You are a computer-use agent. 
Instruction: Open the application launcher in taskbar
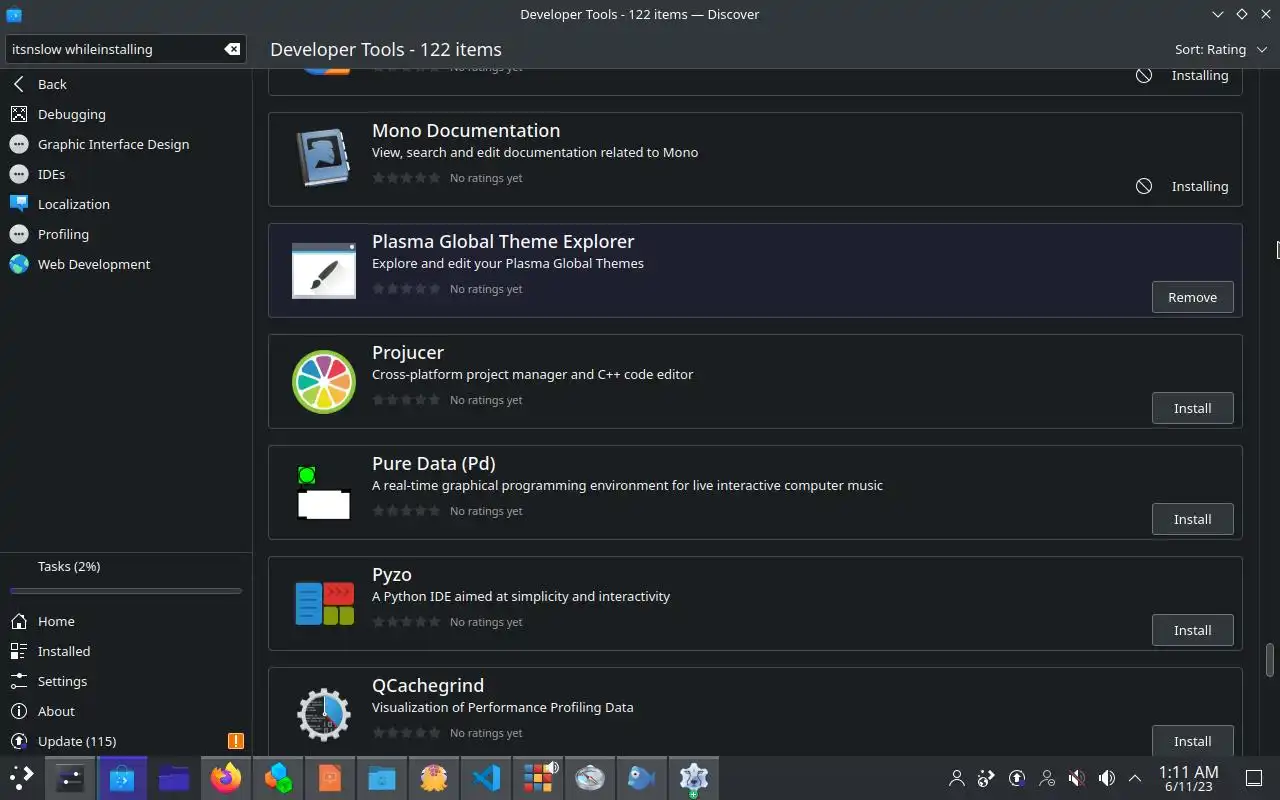(x=22, y=777)
